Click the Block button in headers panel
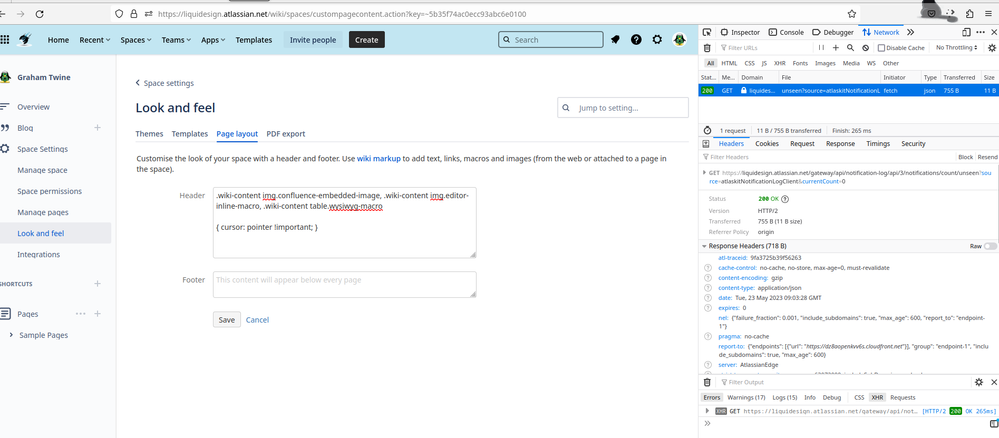The width and height of the screenshot is (999, 438). (x=965, y=157)
